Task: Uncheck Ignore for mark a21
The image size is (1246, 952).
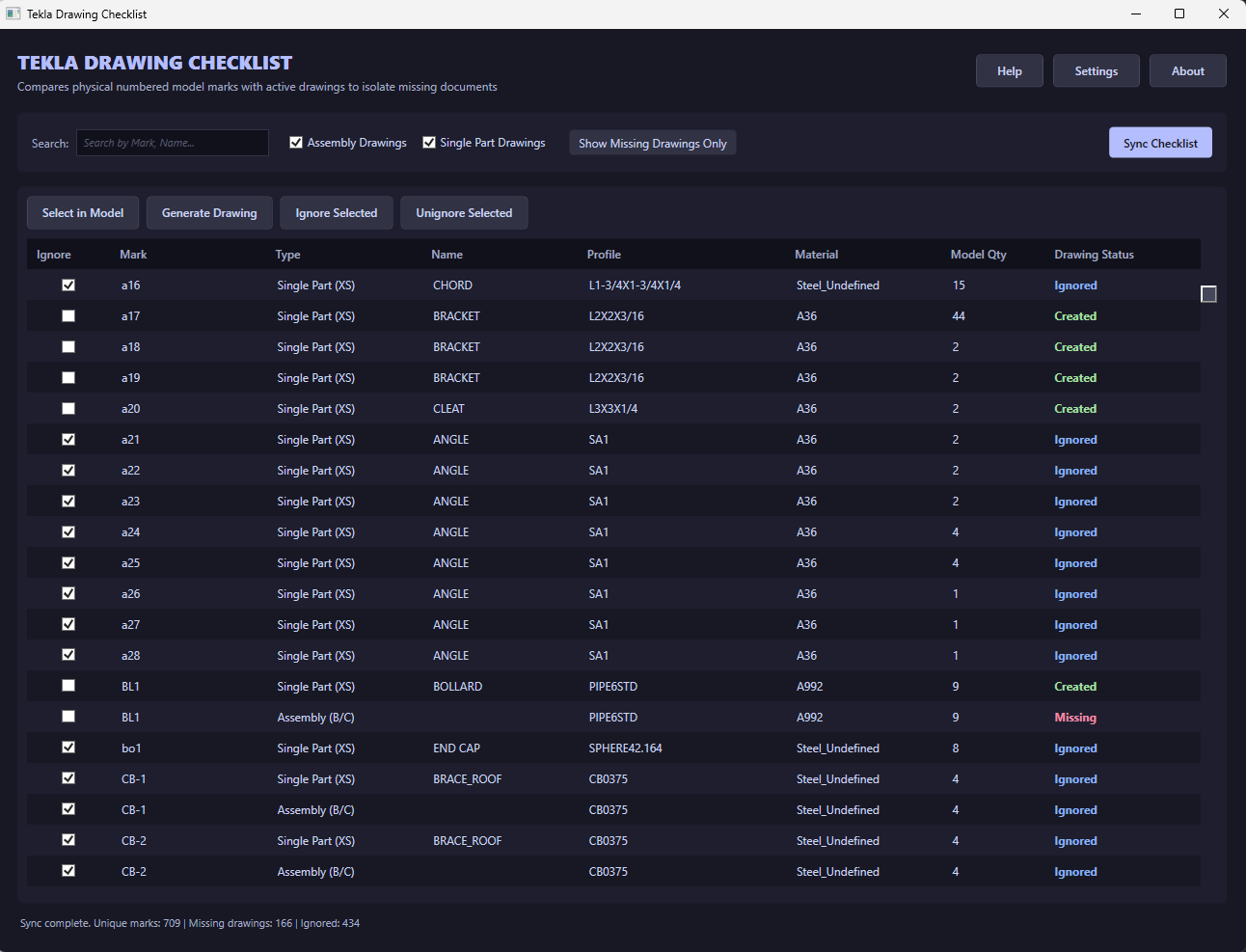Action: pyautogui.click(x=68, y=440)
